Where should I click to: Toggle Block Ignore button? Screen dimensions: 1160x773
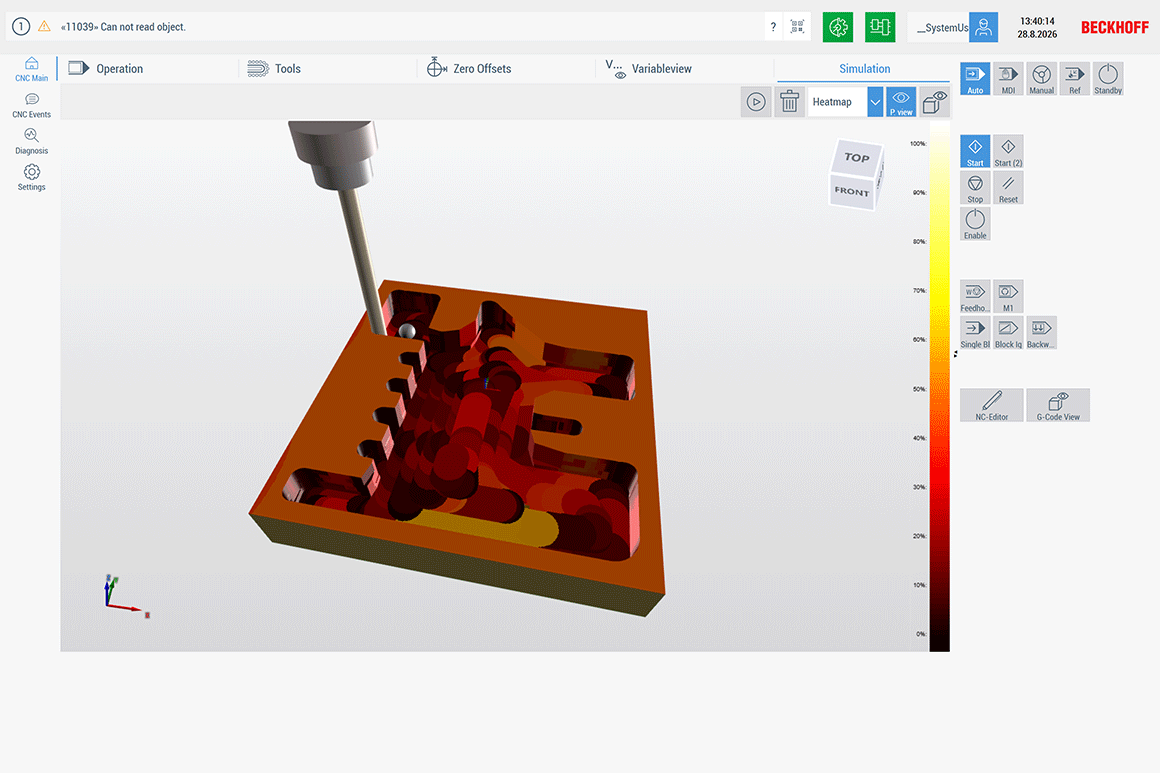point(1008,332)
